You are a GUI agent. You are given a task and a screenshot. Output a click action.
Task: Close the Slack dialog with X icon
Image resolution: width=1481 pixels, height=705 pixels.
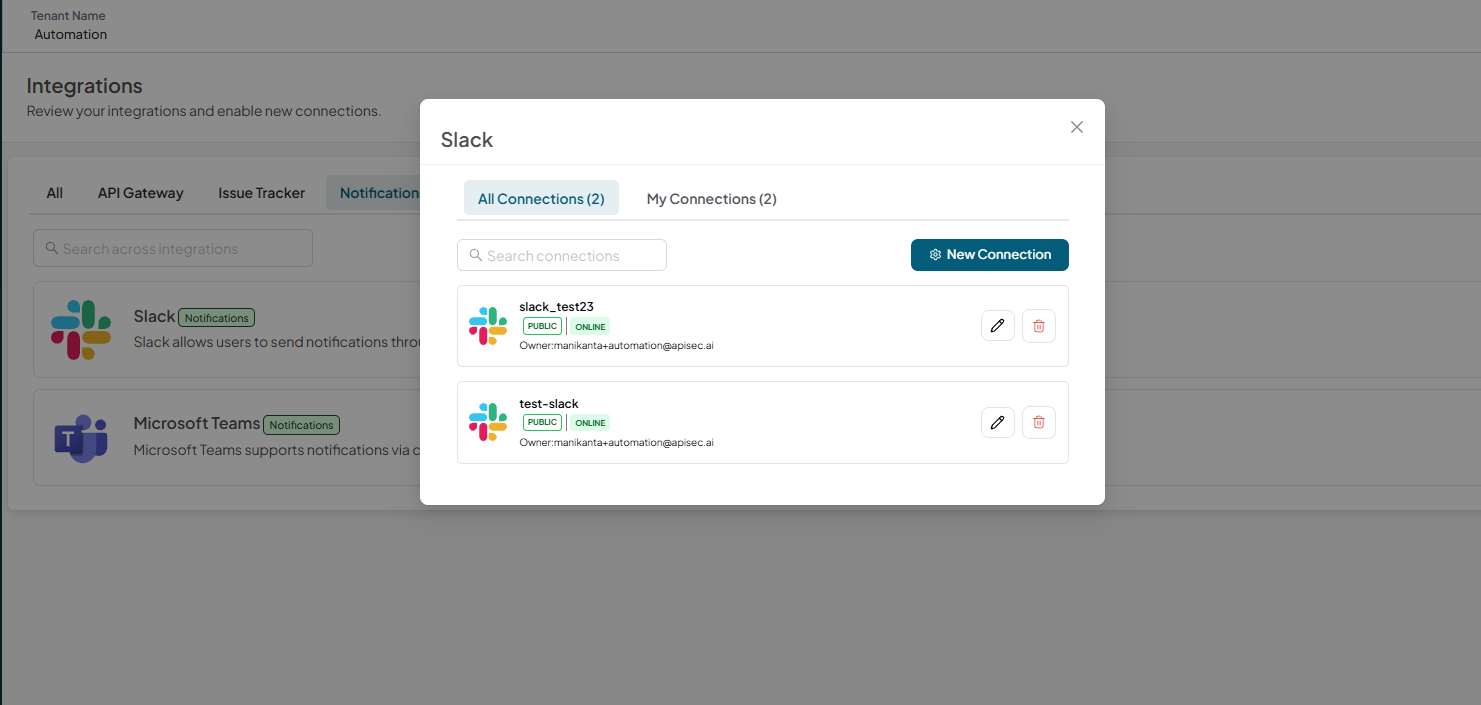(1077, 127)
